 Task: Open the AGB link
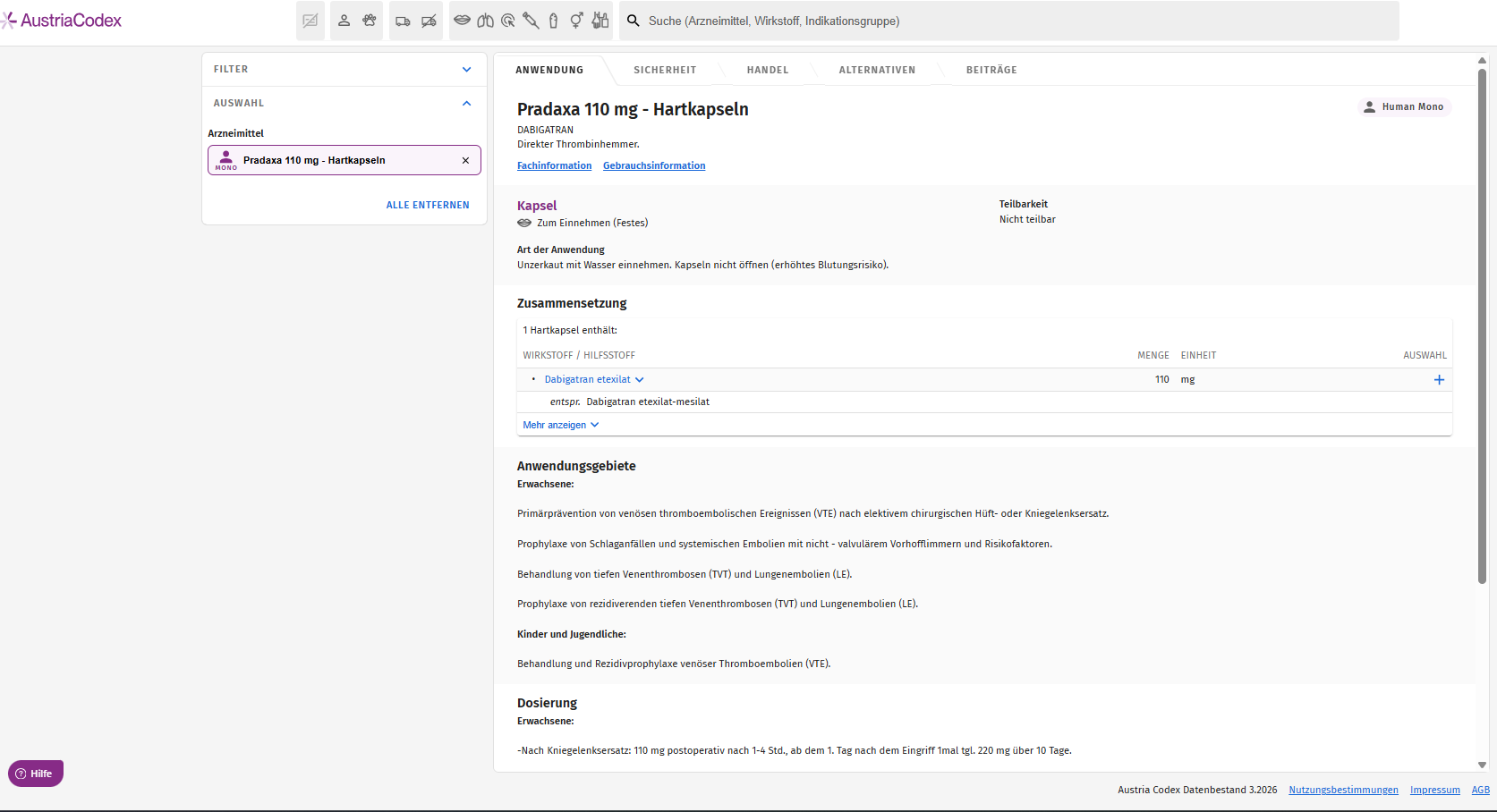click(x=1481, y=790)
